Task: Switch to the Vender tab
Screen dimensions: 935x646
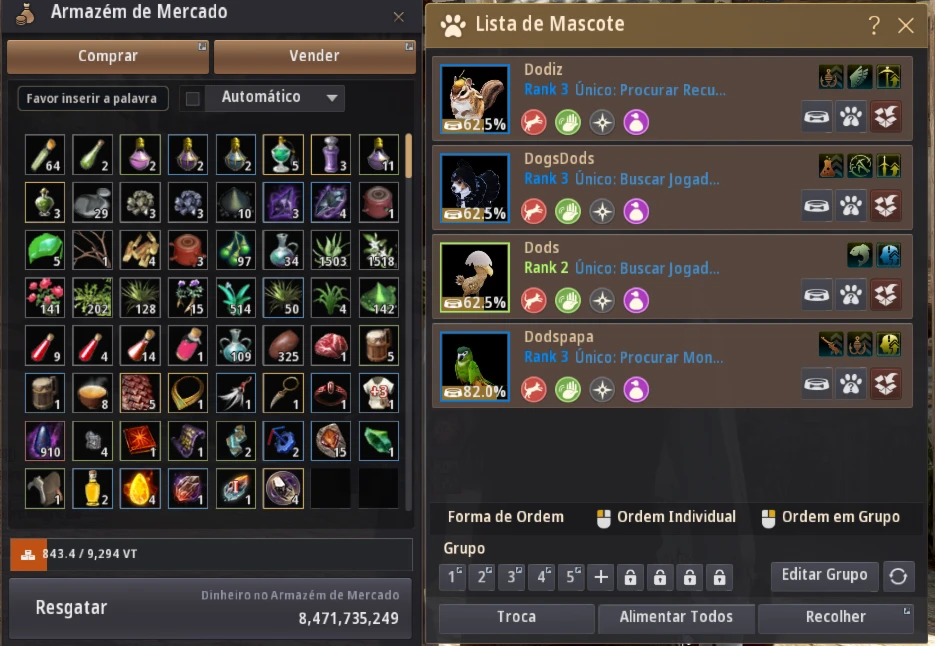Action: pyautogui.click(x=314, y=56)
